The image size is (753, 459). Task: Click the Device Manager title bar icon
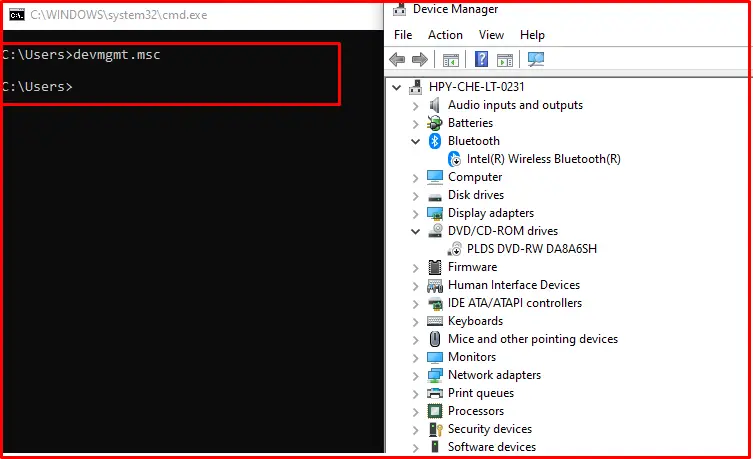point(399,9)
